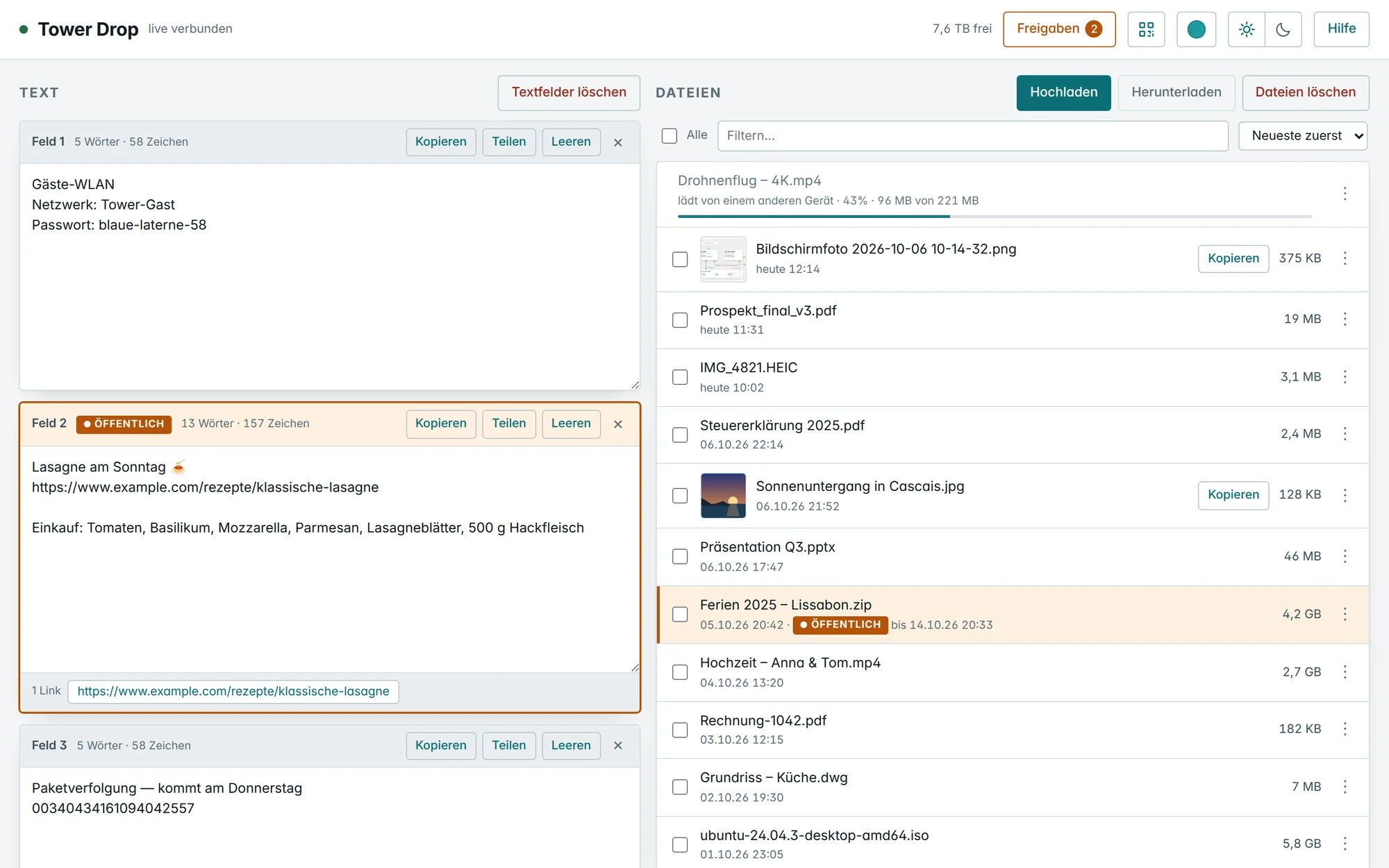
Task: Open options menu for Steuererklärung 2025.pdf
Action: click(x=1345, y=434)
